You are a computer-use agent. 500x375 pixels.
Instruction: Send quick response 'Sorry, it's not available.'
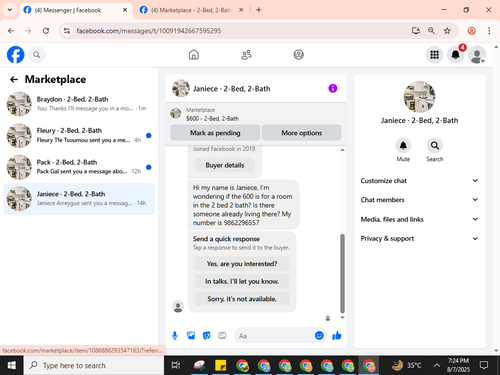(x=242, y=299)
